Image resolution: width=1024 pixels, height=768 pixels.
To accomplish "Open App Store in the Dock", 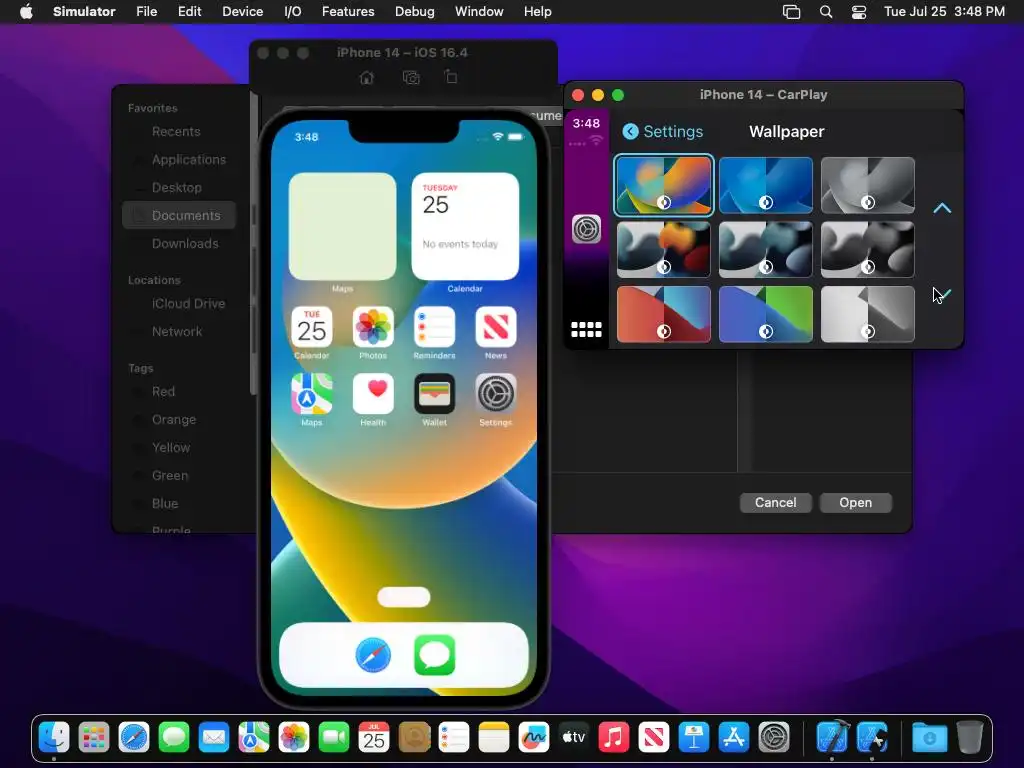I will (x=733, y=738).
